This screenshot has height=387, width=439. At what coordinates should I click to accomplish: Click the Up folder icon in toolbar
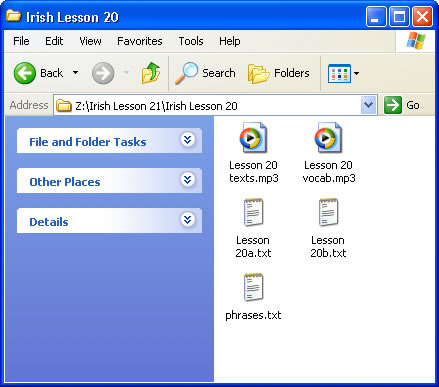point(151,73)
